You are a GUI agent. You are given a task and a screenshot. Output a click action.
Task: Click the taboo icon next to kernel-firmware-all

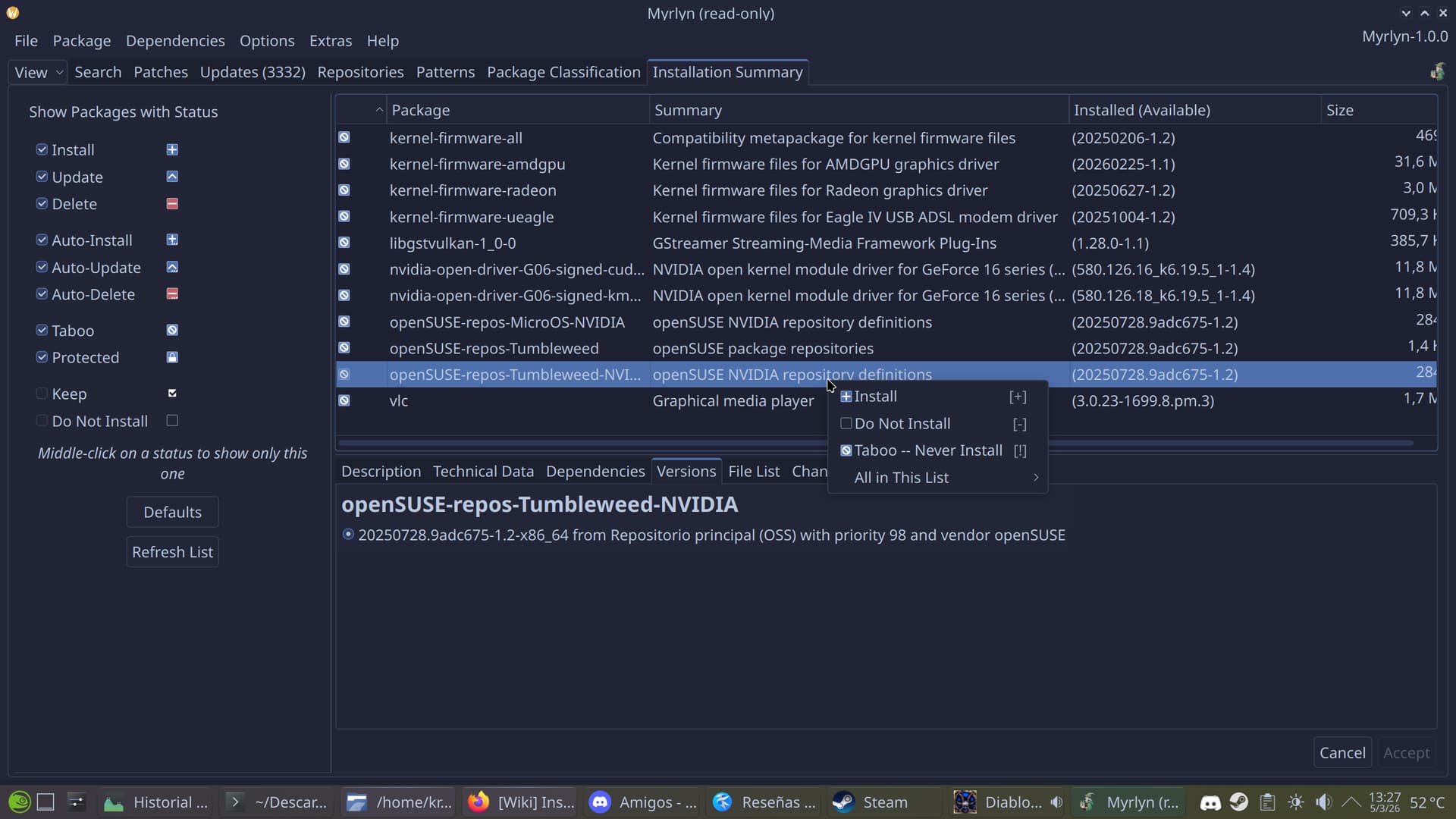pos(344,137)
